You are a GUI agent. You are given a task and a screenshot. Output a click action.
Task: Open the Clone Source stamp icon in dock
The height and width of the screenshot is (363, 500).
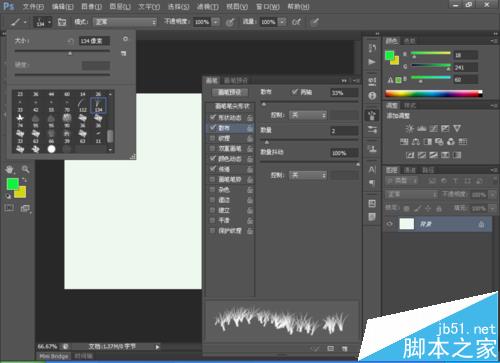[372, 149]
